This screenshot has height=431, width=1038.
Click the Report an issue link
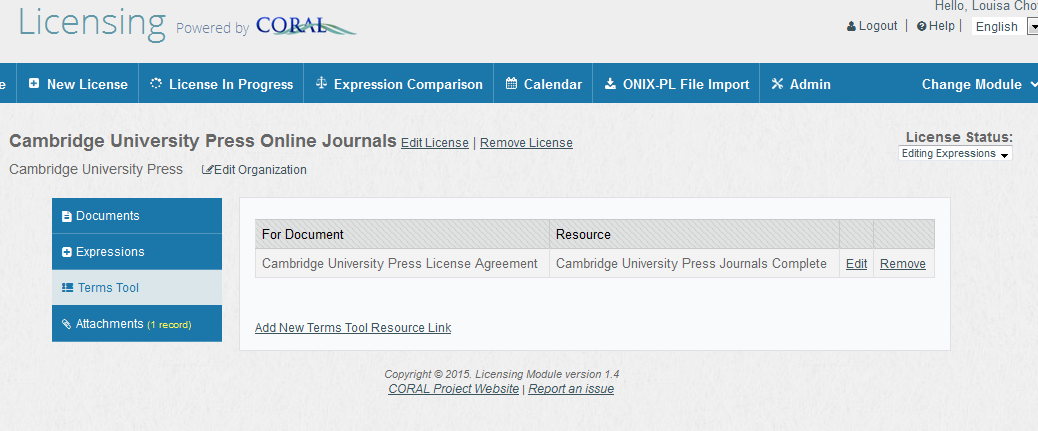pyautogui.click(x=571, y=389)
